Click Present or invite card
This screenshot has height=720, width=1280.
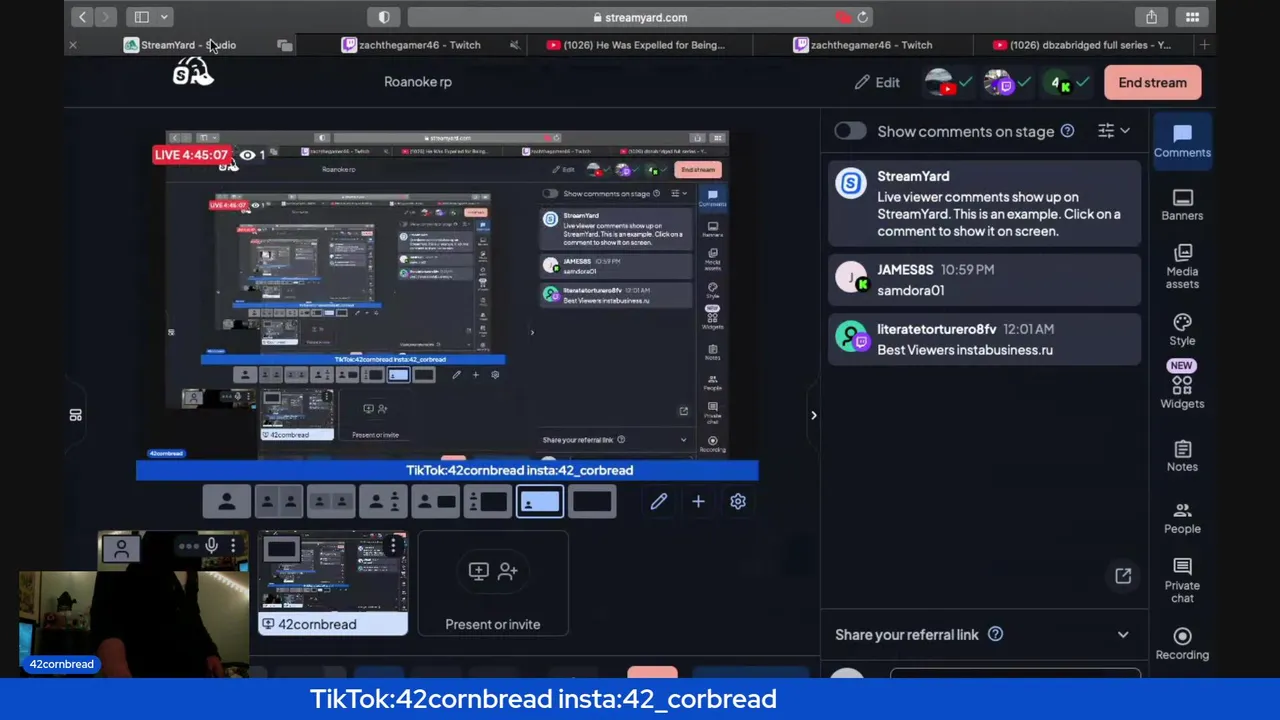point(493,583)
